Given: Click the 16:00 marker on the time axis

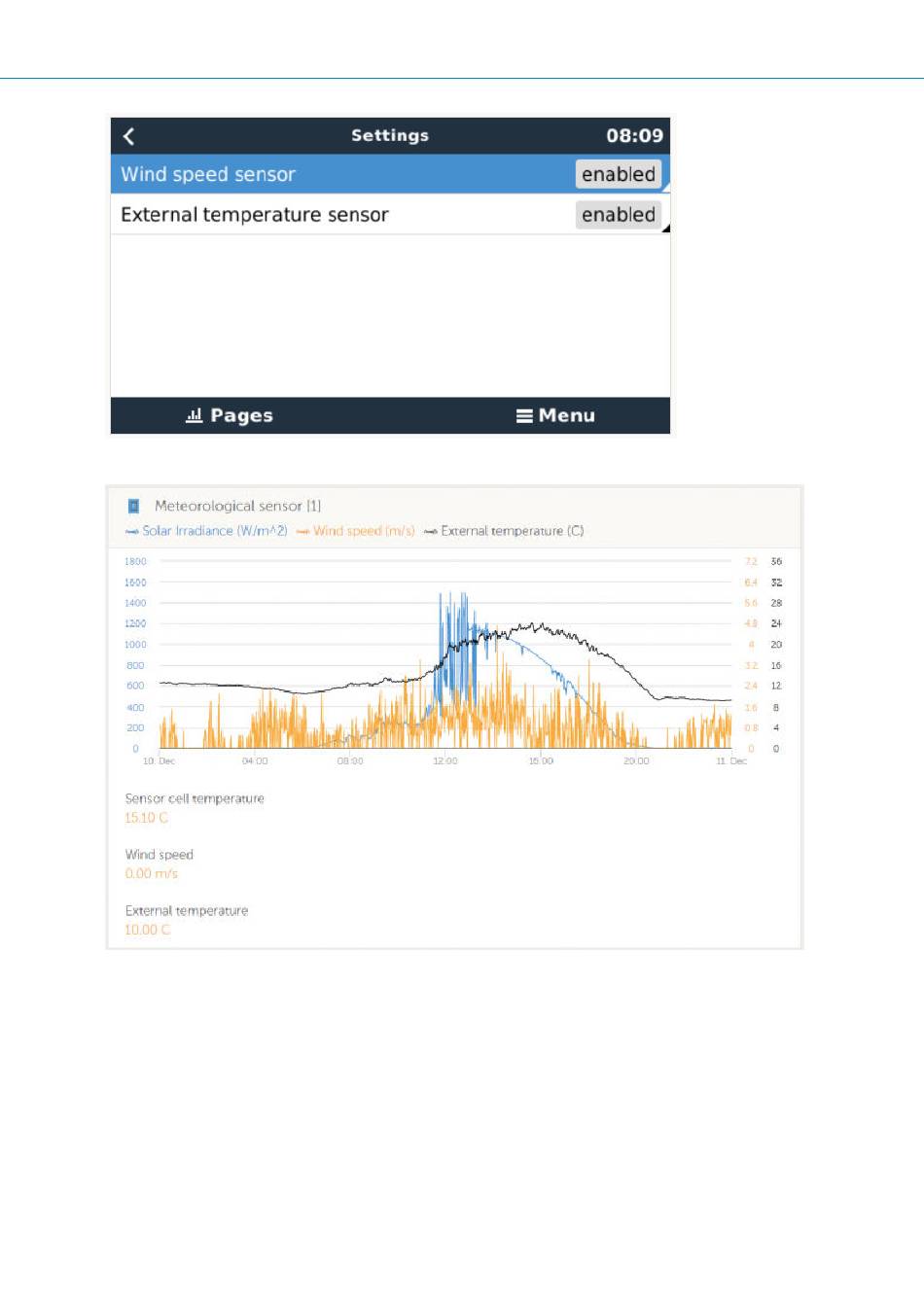Looking at the screenshot, I should (x=541, y=761).
